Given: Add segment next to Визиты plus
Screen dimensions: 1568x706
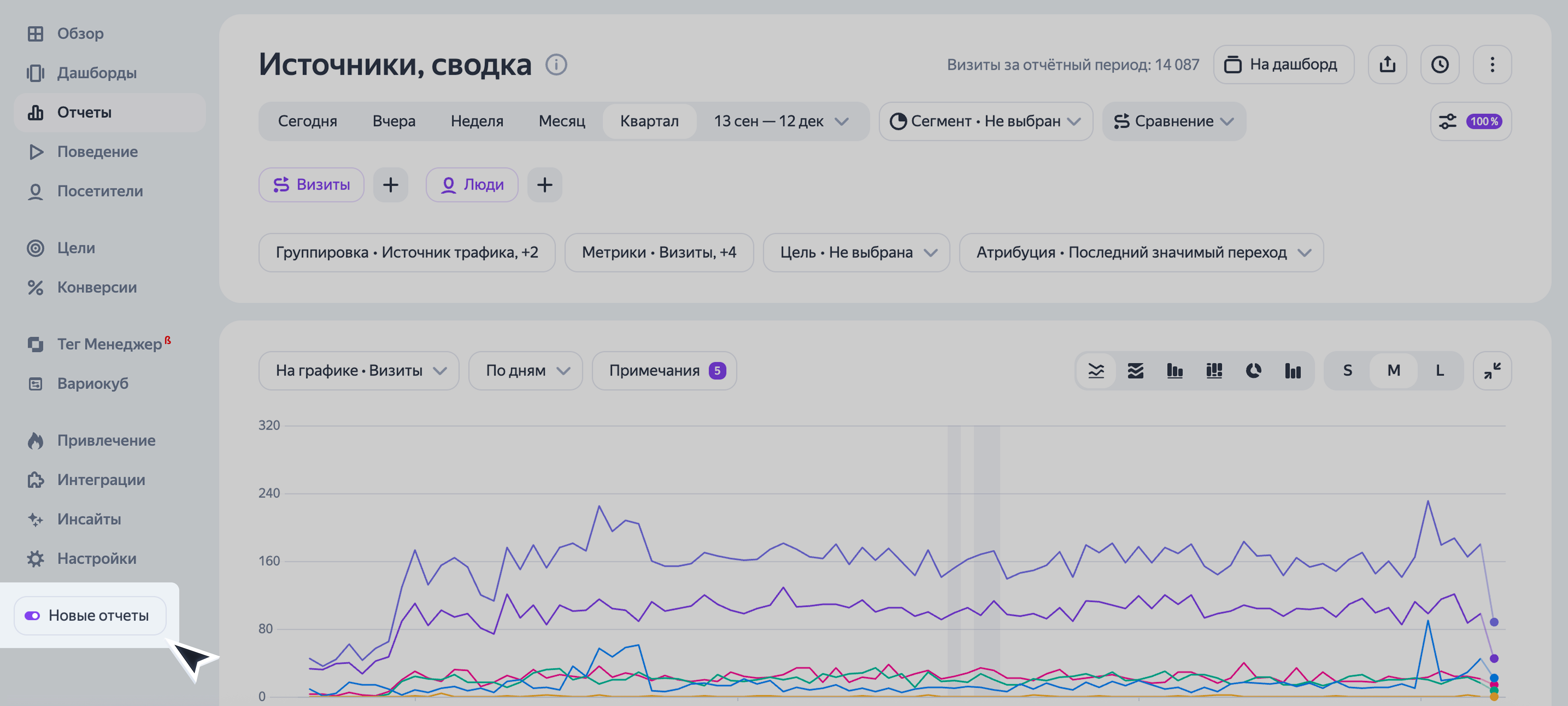Looking at the screenshot, I should [390, 185].
